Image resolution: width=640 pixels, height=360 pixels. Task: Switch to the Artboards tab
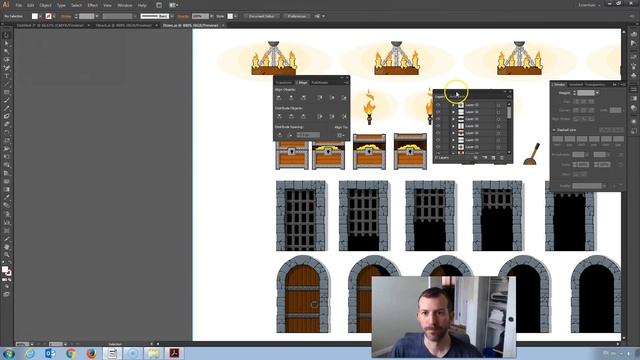click(457, 97)
